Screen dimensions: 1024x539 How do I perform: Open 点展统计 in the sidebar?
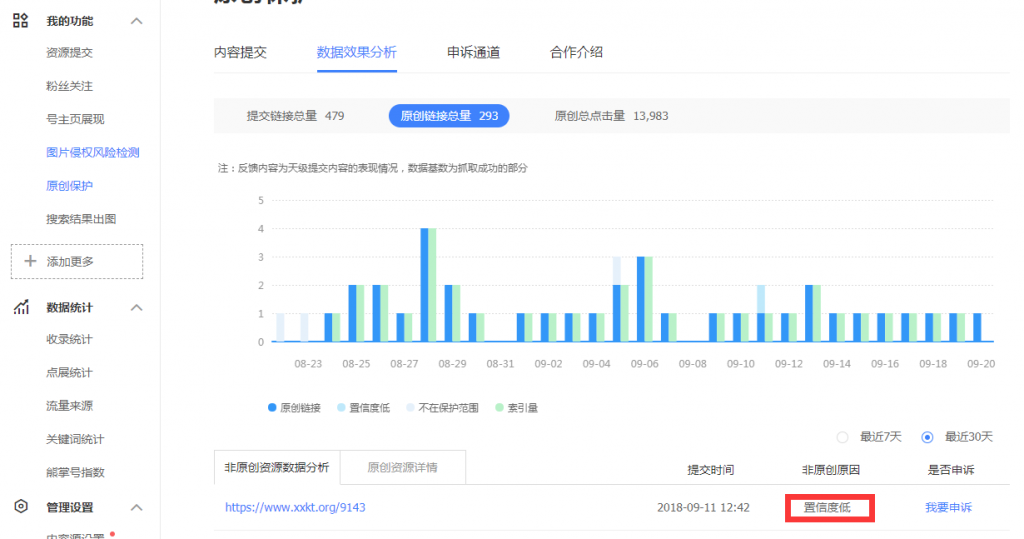point(69,372)
